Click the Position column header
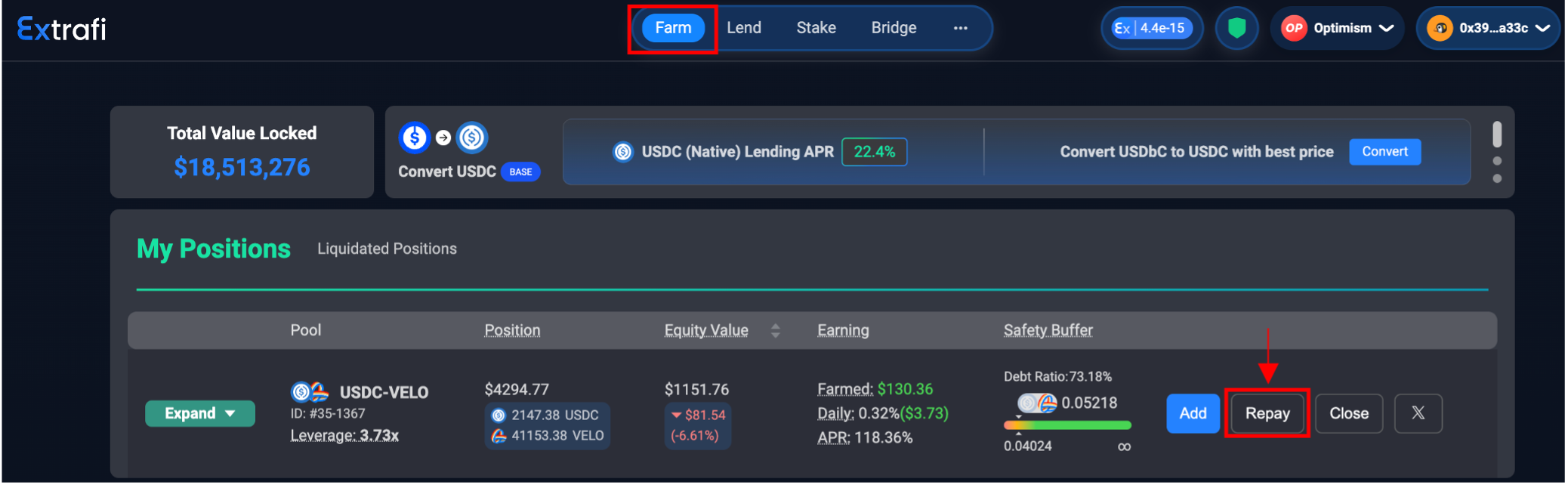 pos(512,330)
